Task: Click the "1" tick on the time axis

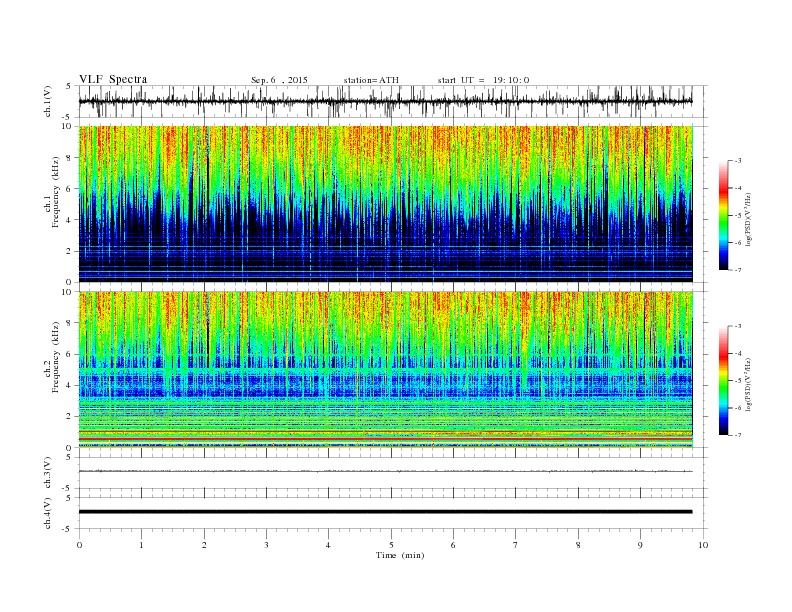Action: point(141,545)
